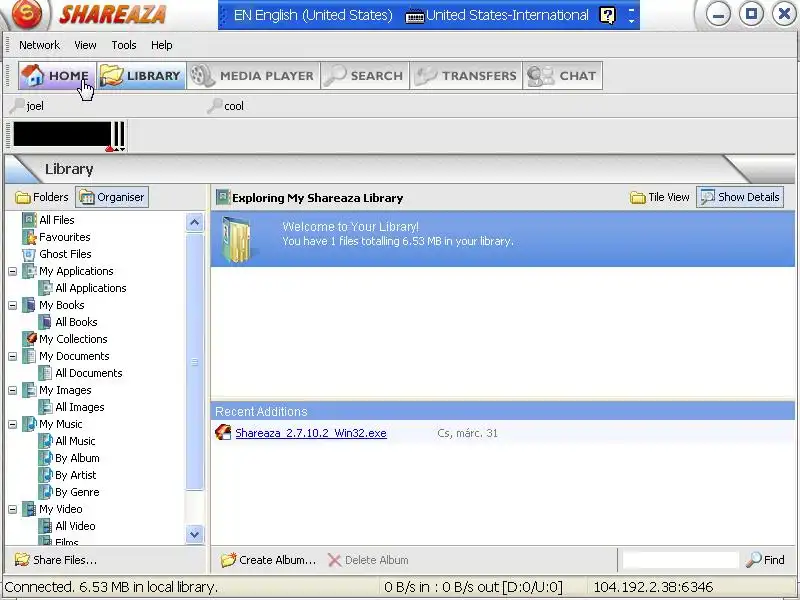Click the tree scroll down arrow

(x=194, y=534)
